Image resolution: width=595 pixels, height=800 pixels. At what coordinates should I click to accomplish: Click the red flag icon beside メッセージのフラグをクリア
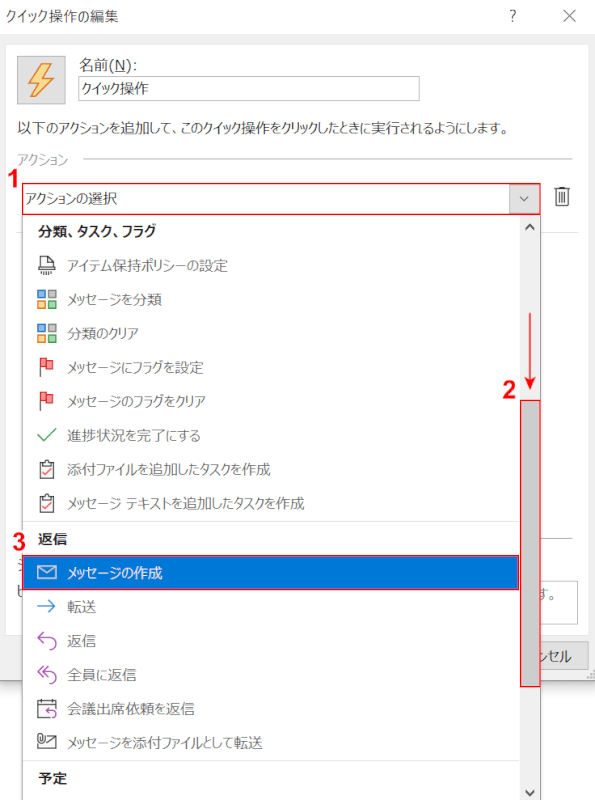pos(46,401)
